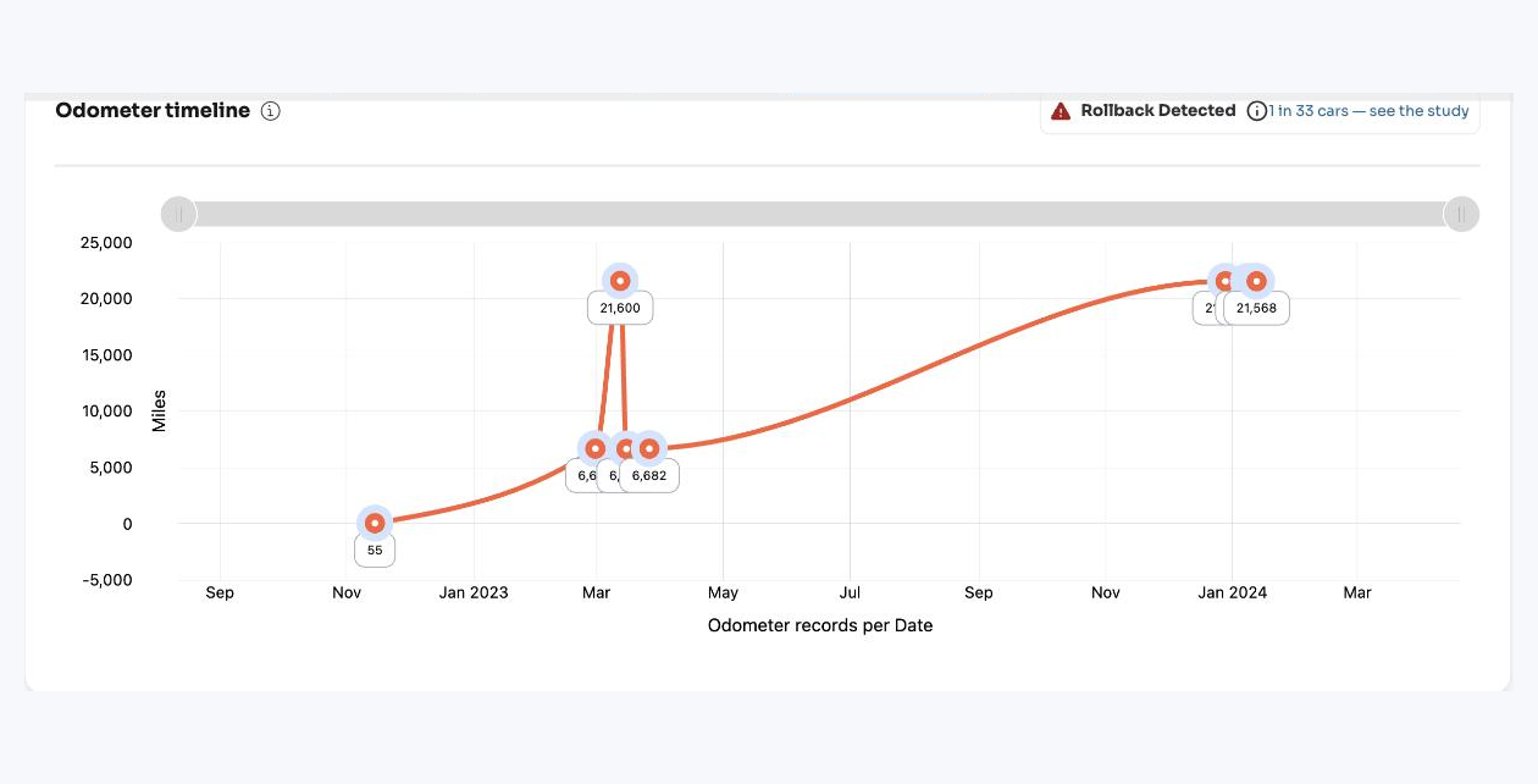Click the red Rollback Detected warning triangle
This screenshot has width=1538, height=784.
1061,111
